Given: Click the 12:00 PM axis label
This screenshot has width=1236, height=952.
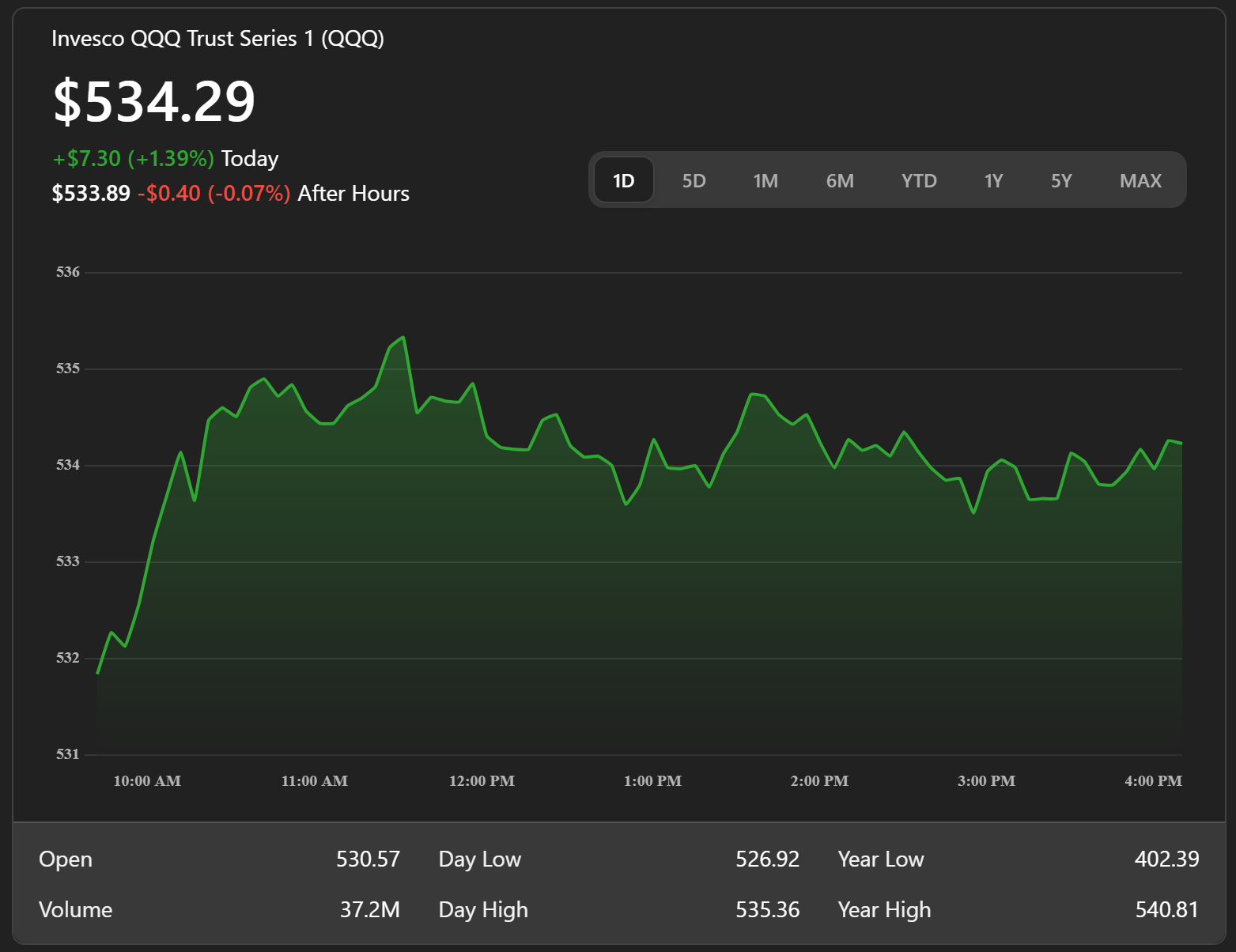Looking at the screenshot, I should [482, 781].
